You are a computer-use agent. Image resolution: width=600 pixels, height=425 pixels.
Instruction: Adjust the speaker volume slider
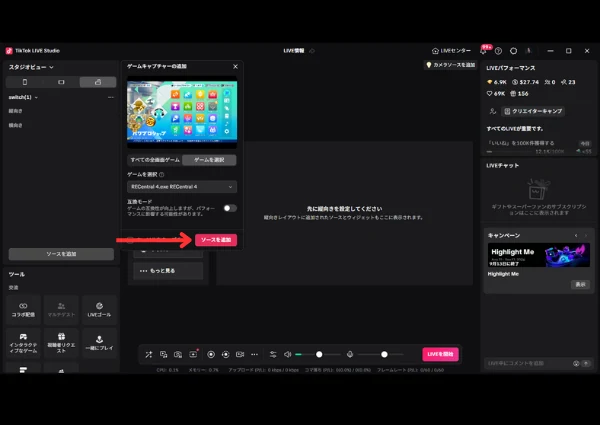coord(318,355)
